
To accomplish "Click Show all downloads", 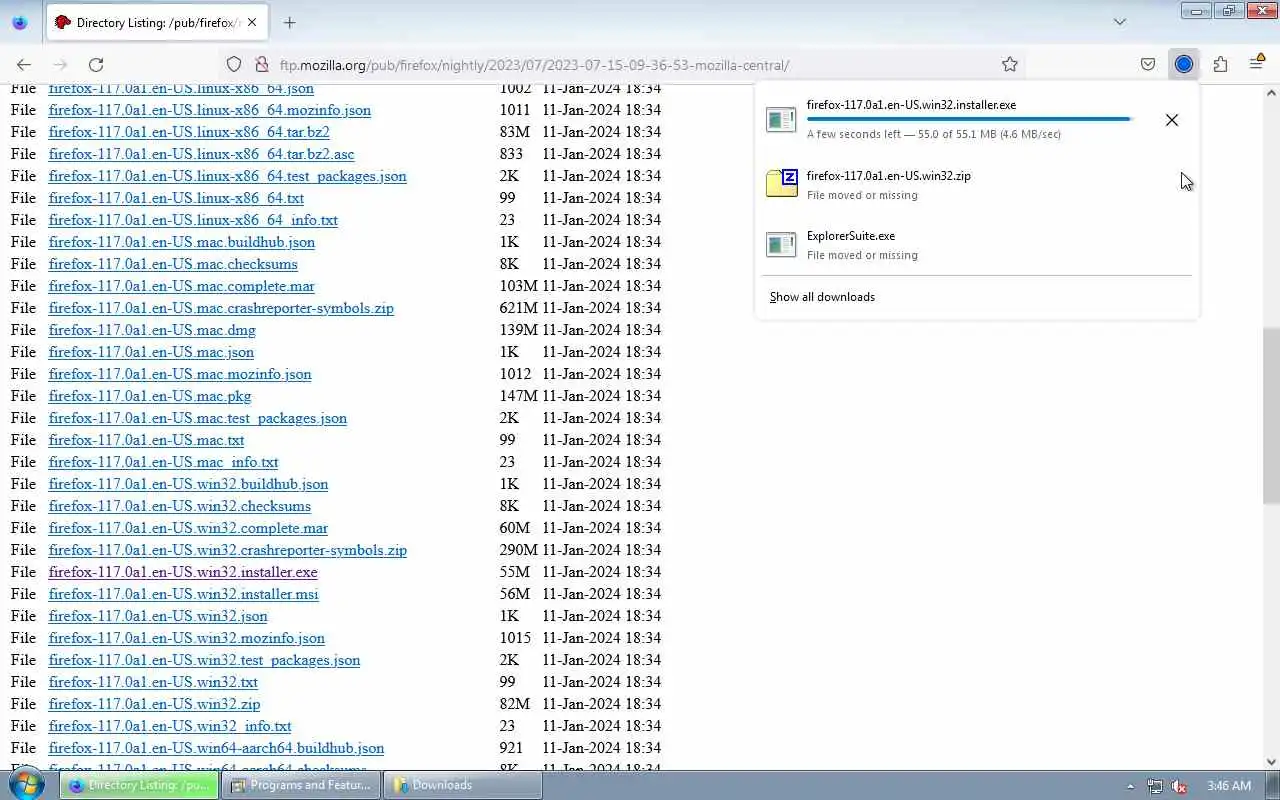I will point(822,297).
